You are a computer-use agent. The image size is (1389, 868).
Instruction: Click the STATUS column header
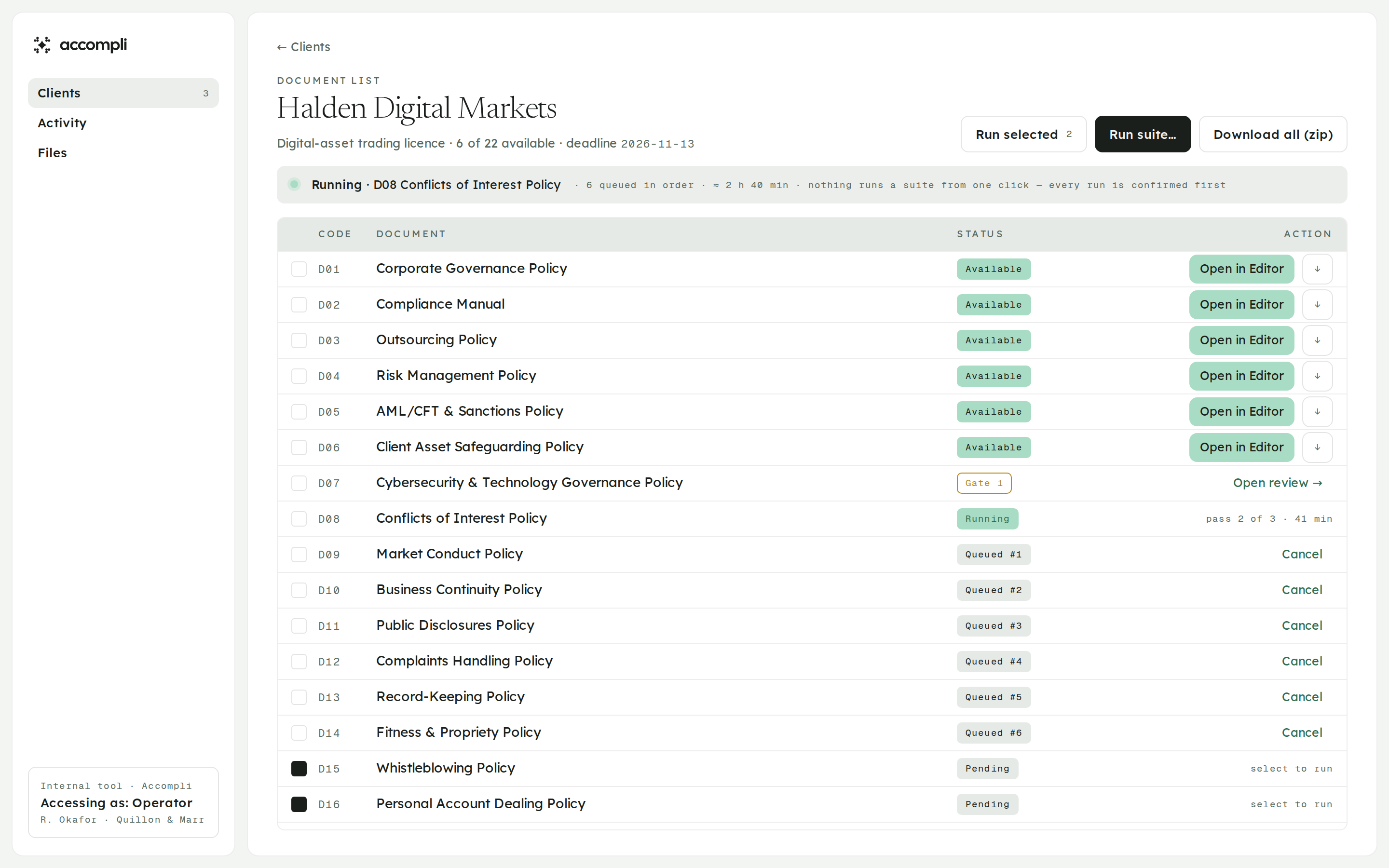980,234
